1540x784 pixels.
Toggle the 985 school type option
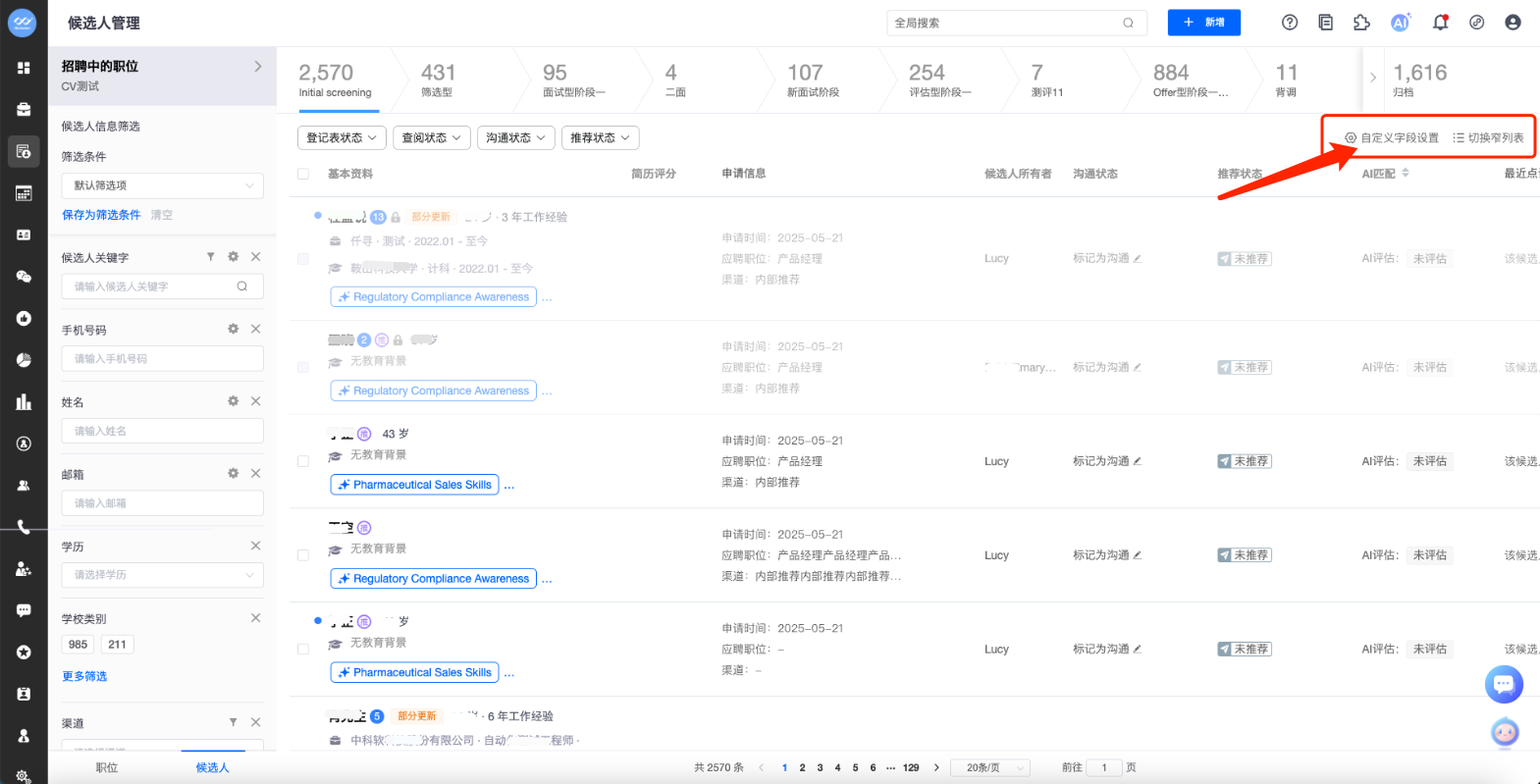tap(78, 645)
